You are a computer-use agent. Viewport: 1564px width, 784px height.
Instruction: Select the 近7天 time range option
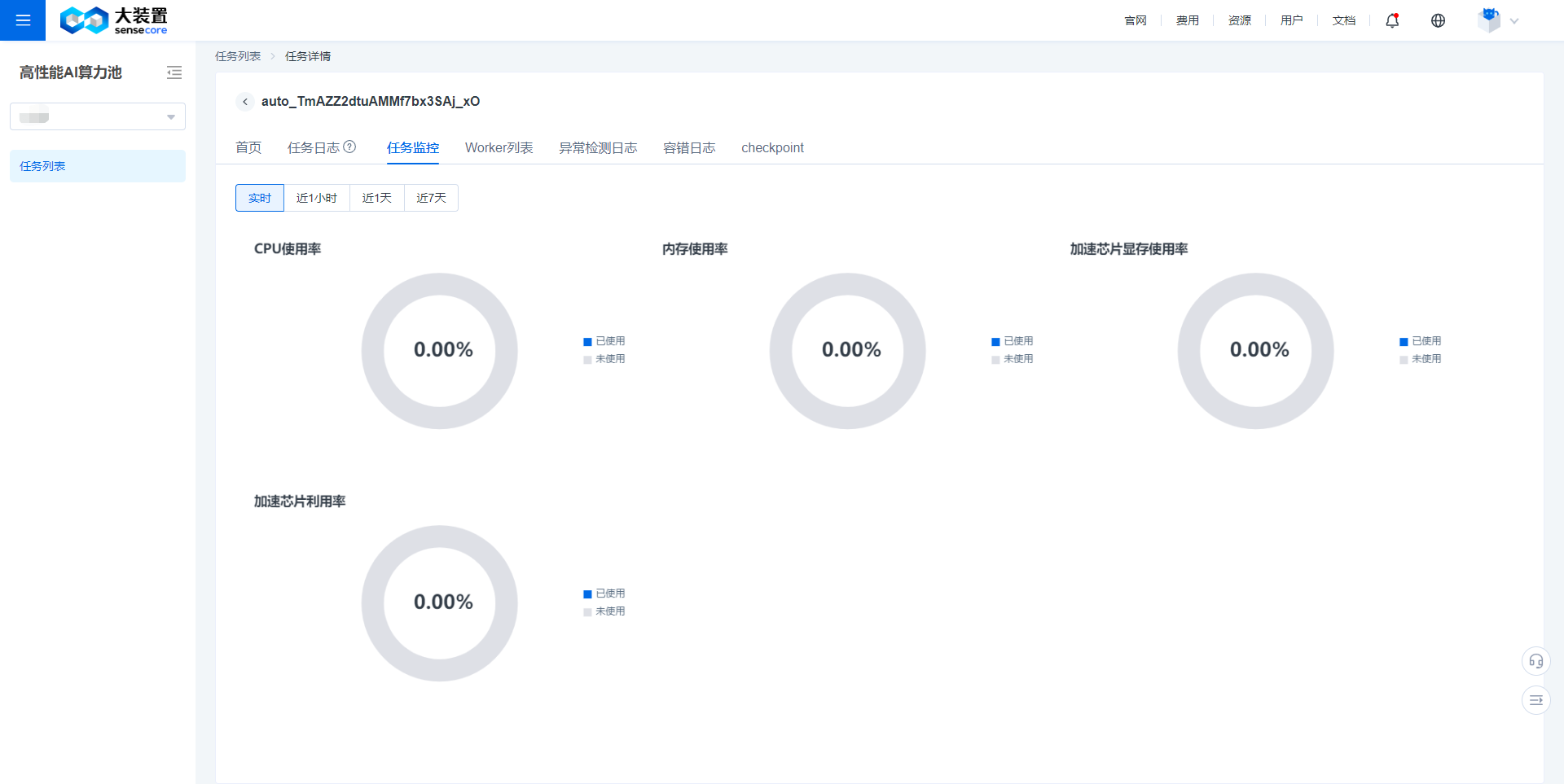tap(431, 198)
